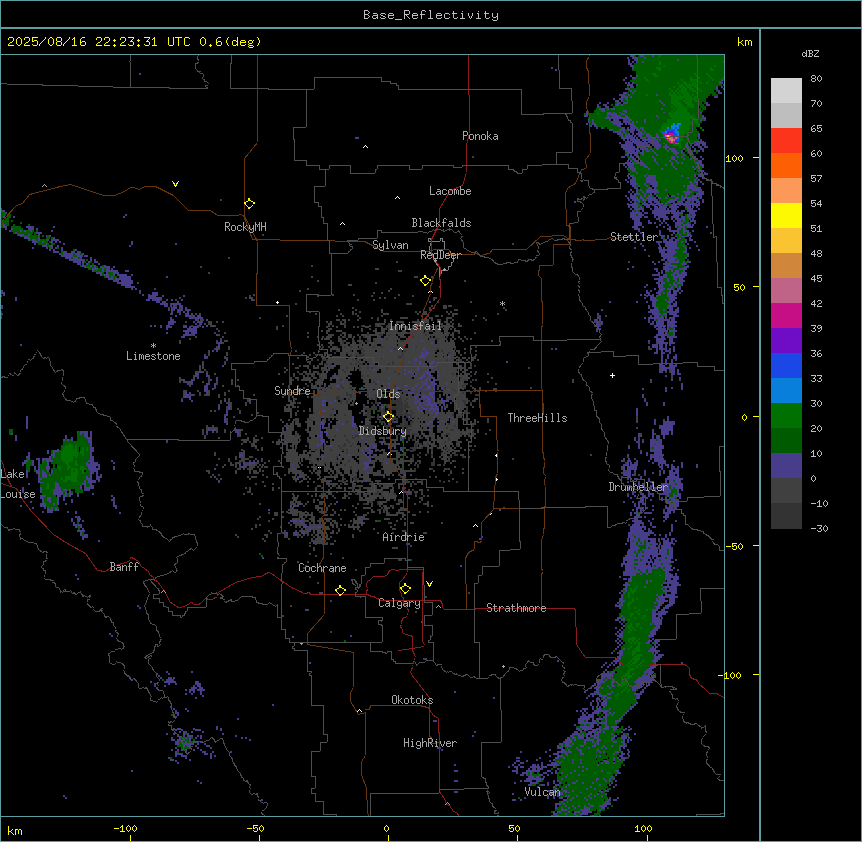The width and height of the screenshot is (862, 842).
Task: Select the dark orange 57-60 dBZ legend swatch
Action: click(786, 165)
